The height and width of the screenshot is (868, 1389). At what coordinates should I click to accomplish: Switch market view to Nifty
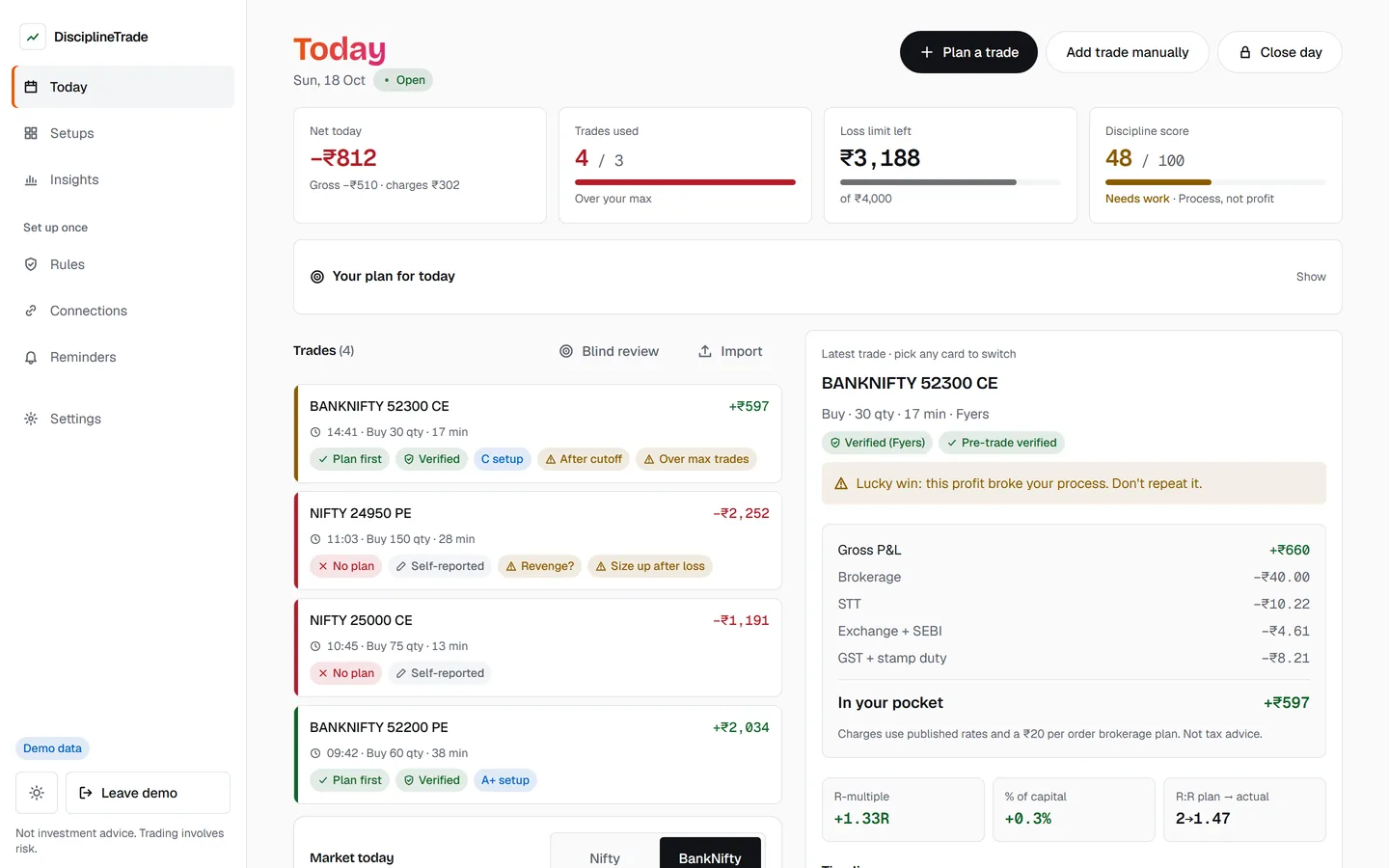click(605, 857)
